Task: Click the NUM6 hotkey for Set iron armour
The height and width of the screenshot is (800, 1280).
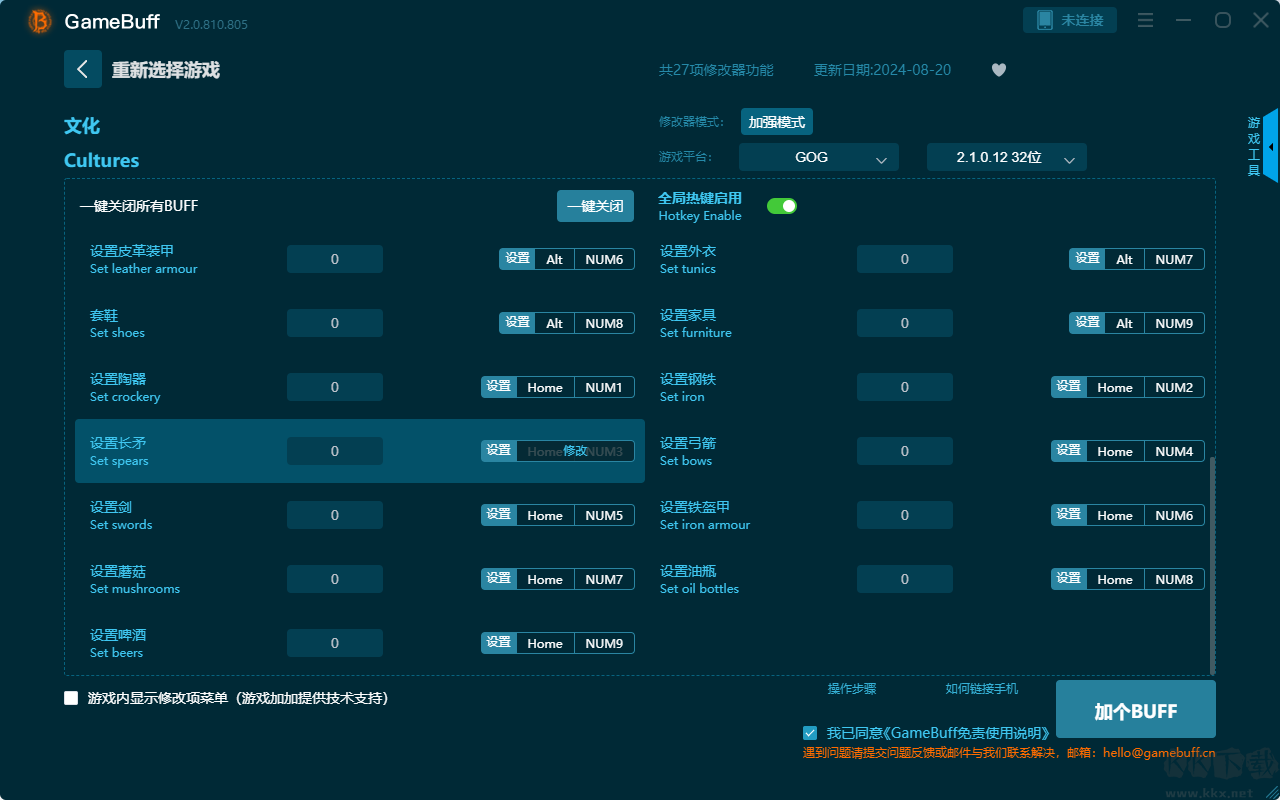Action: (1174, 515)
